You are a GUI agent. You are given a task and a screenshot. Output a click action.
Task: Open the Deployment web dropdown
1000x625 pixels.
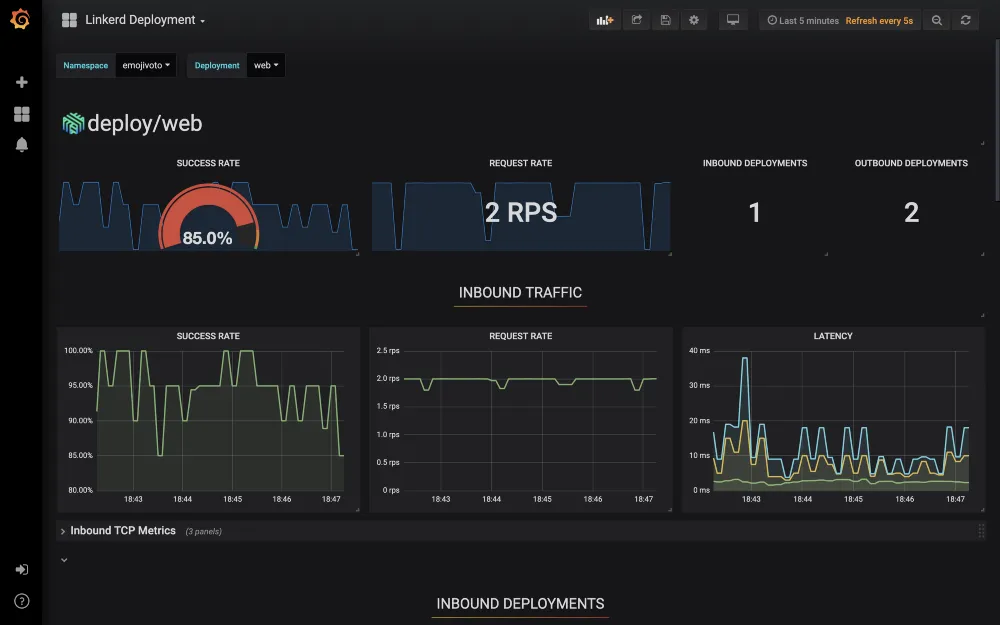click(x=266, y=65)
